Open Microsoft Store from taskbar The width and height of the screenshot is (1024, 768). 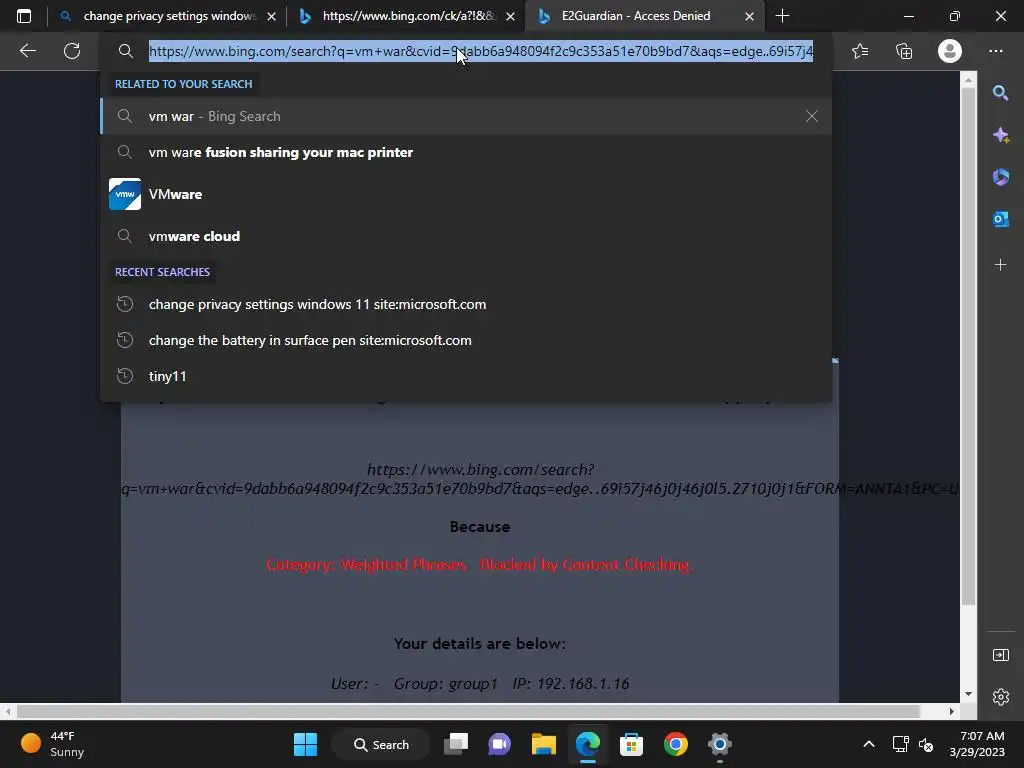click(x=632, y=744)
